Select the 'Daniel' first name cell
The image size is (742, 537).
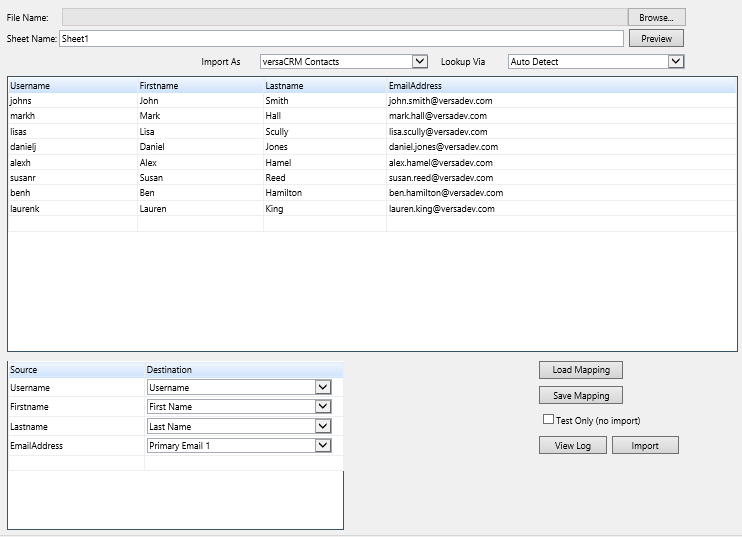(x=200, y=147)
